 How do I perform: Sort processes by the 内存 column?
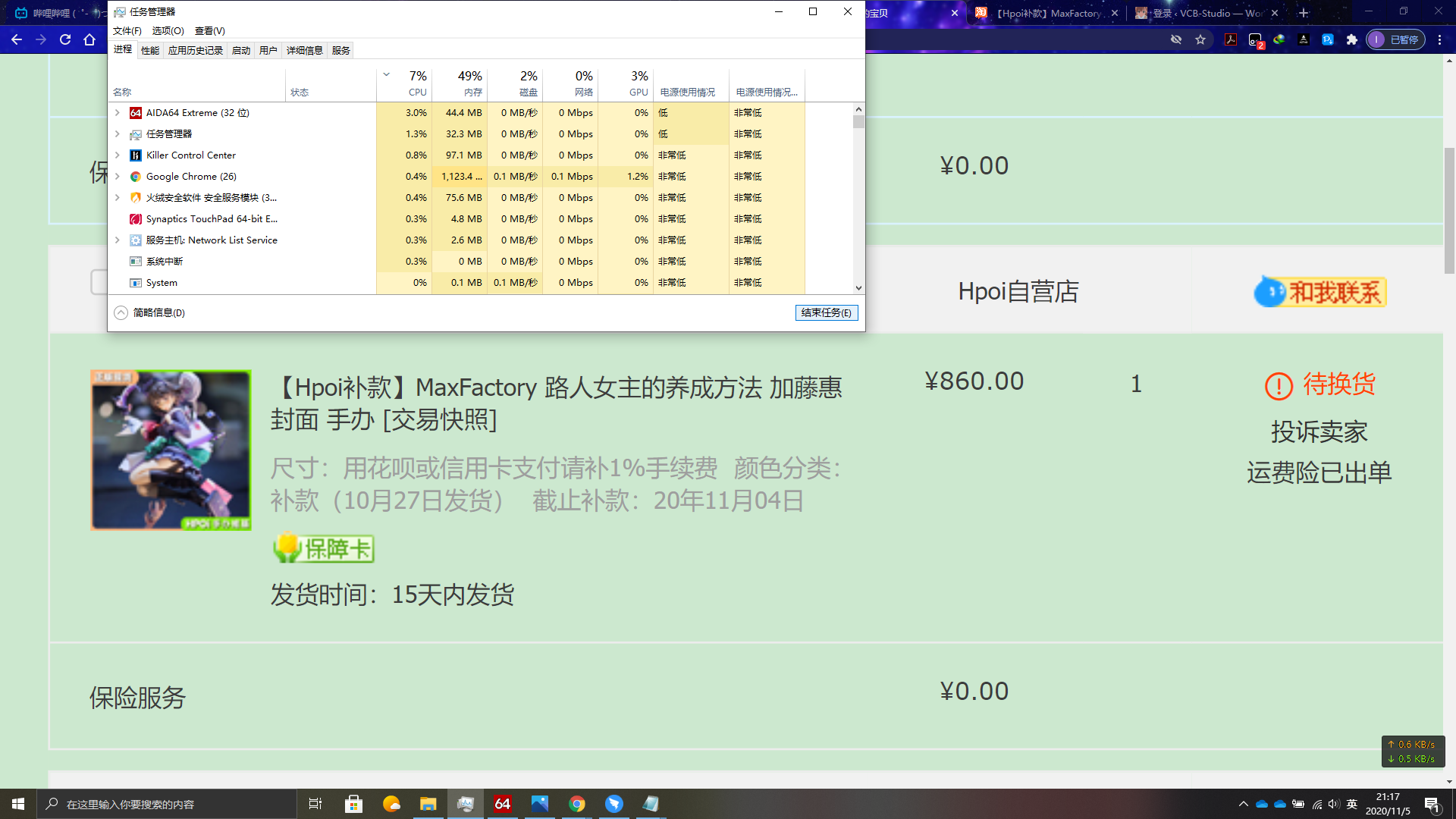460,83
